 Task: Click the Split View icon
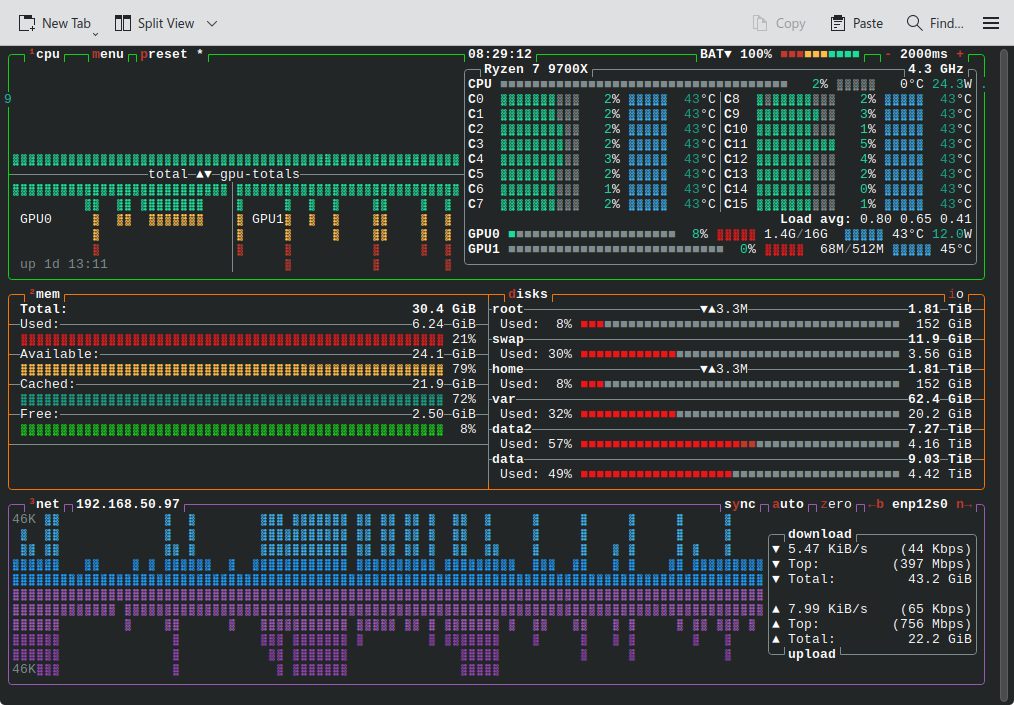point(123,23)
